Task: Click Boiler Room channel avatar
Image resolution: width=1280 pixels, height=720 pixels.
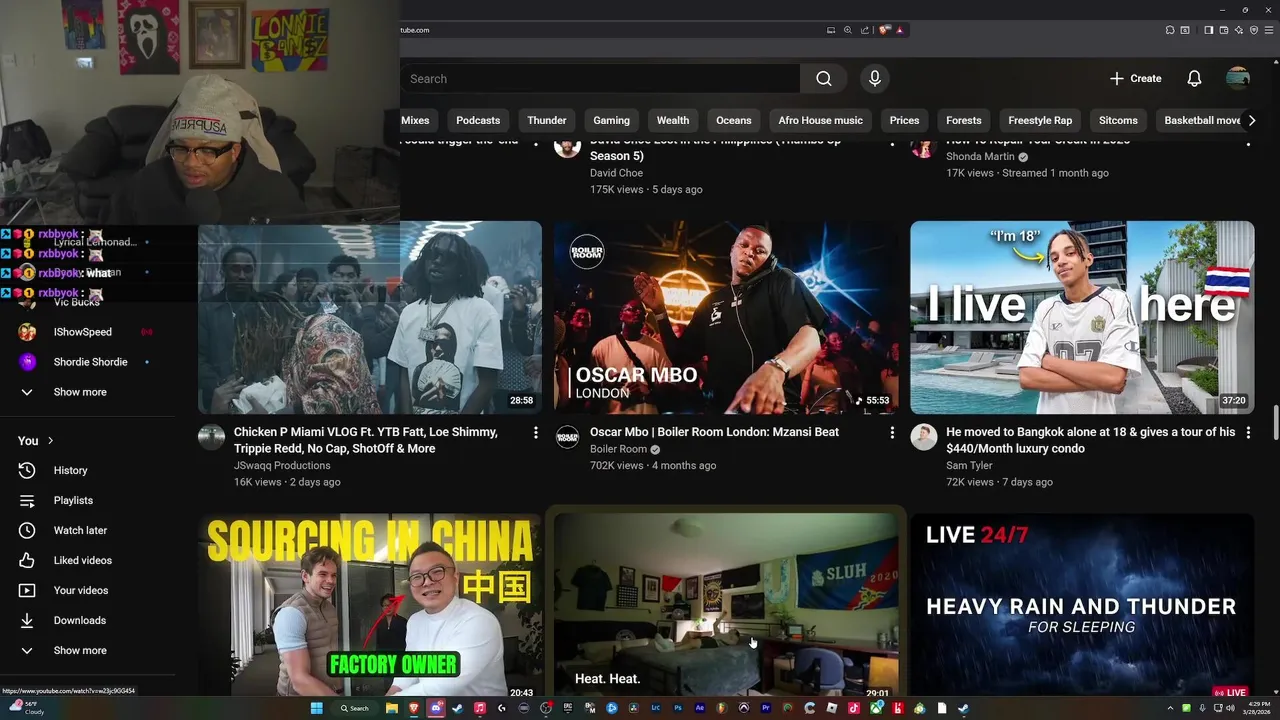Action: pos(567,437)
